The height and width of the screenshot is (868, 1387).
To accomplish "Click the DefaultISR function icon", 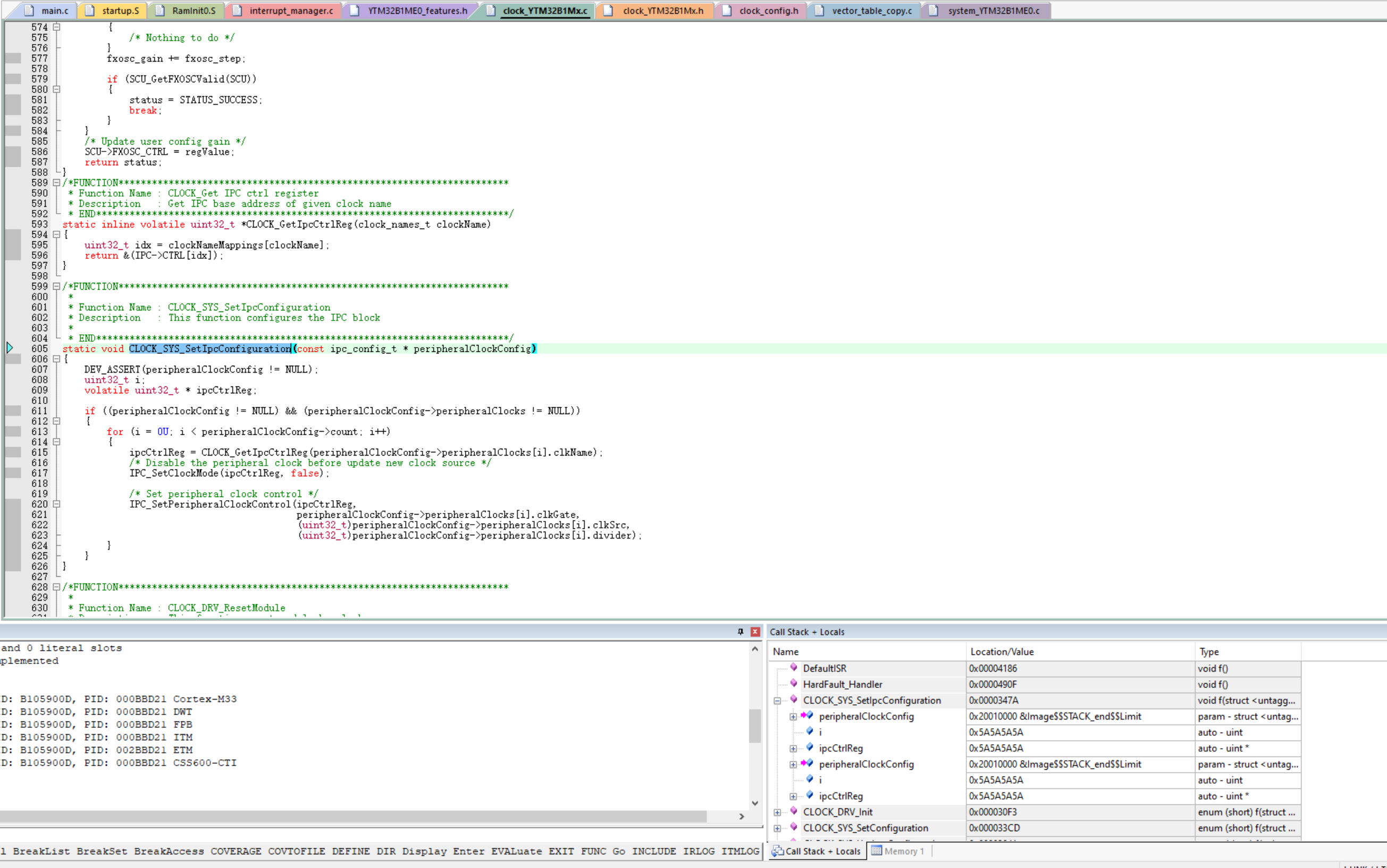I will [793, 667].
